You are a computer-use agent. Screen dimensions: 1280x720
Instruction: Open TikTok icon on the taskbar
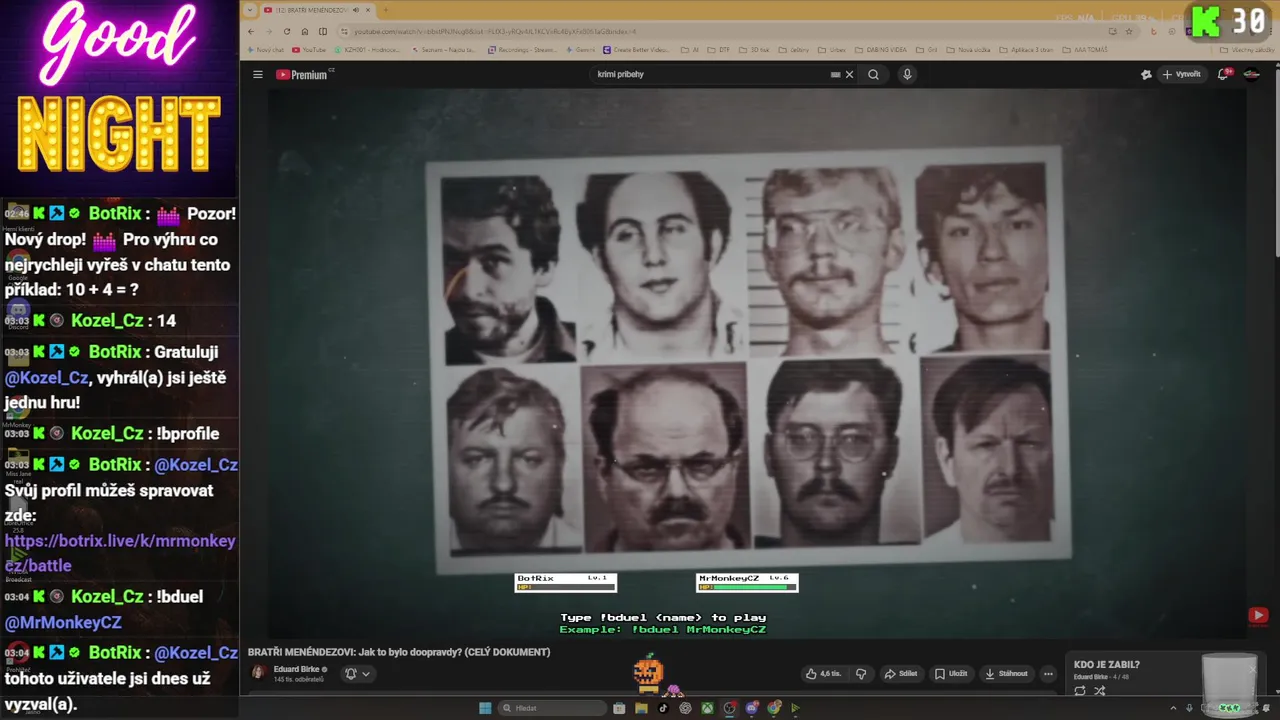pyautogui.click(x=663, y=708)
